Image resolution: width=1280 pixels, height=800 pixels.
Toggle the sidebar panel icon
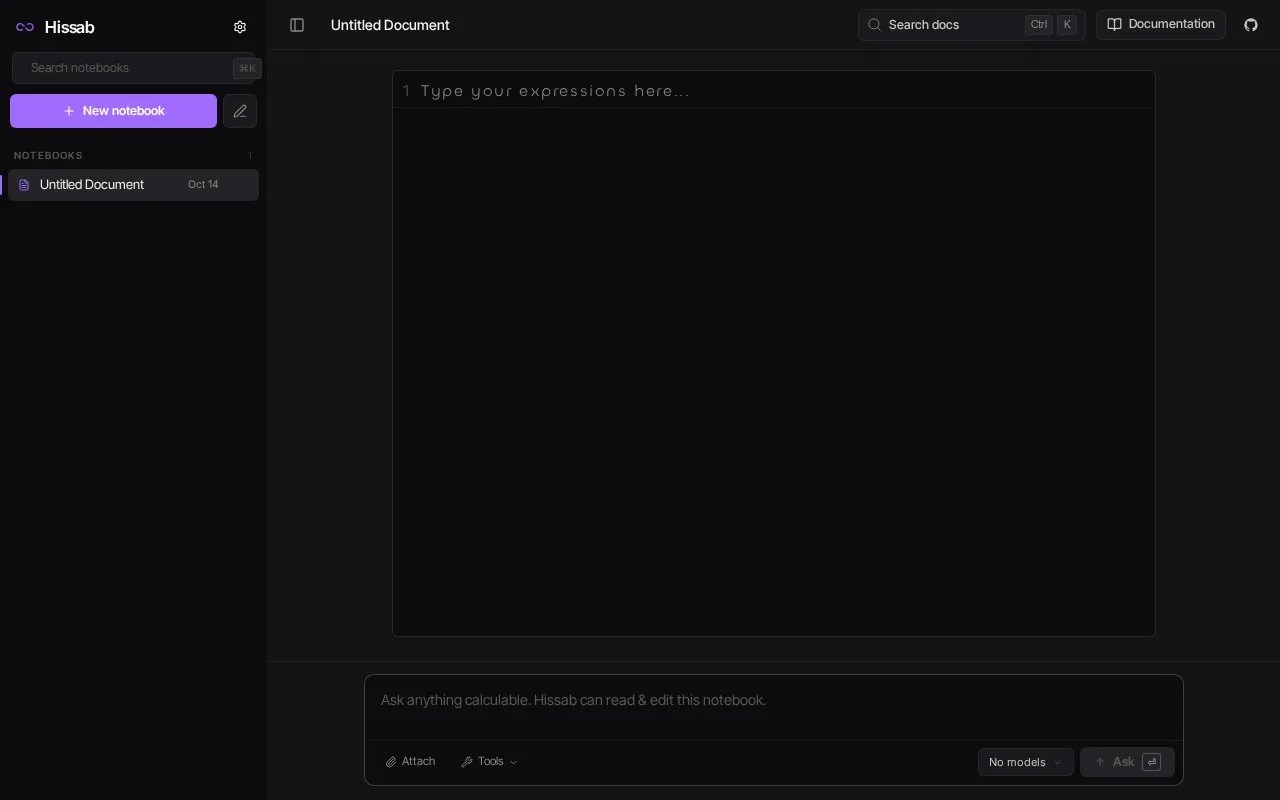(x=297, y=25)
